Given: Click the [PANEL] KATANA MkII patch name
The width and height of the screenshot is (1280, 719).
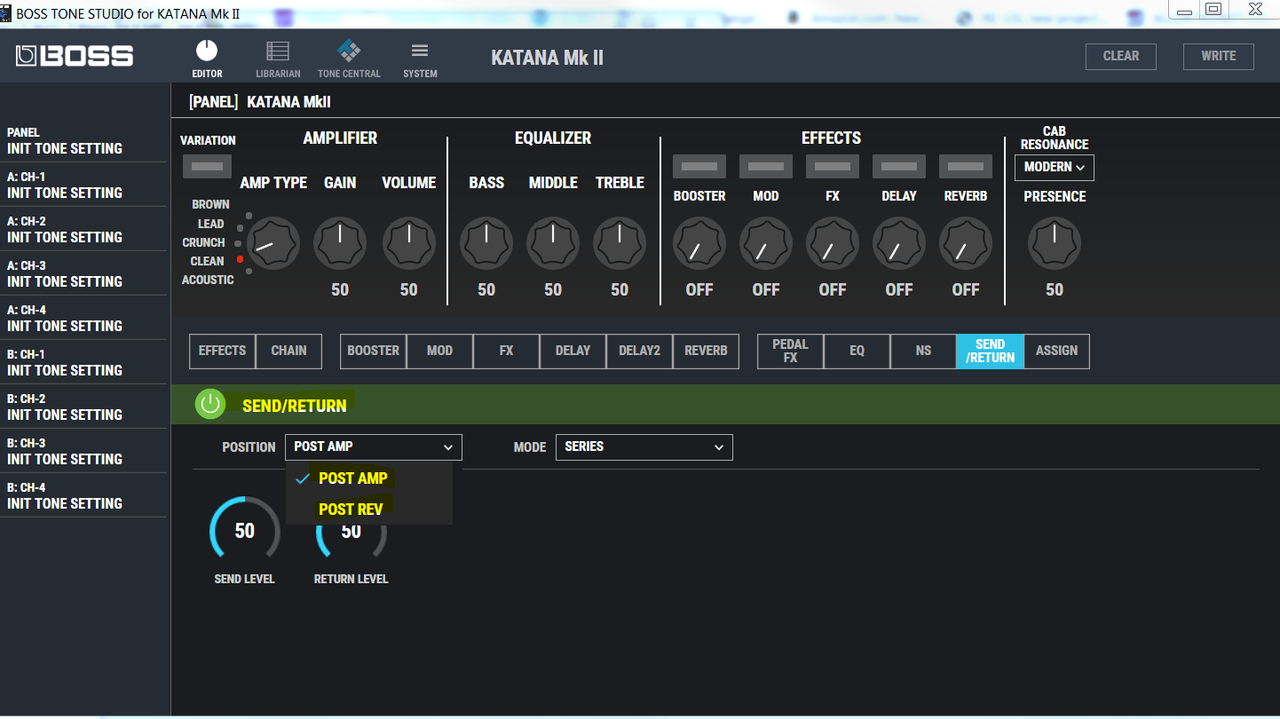Looking at the screenshot, I should 260,102.
